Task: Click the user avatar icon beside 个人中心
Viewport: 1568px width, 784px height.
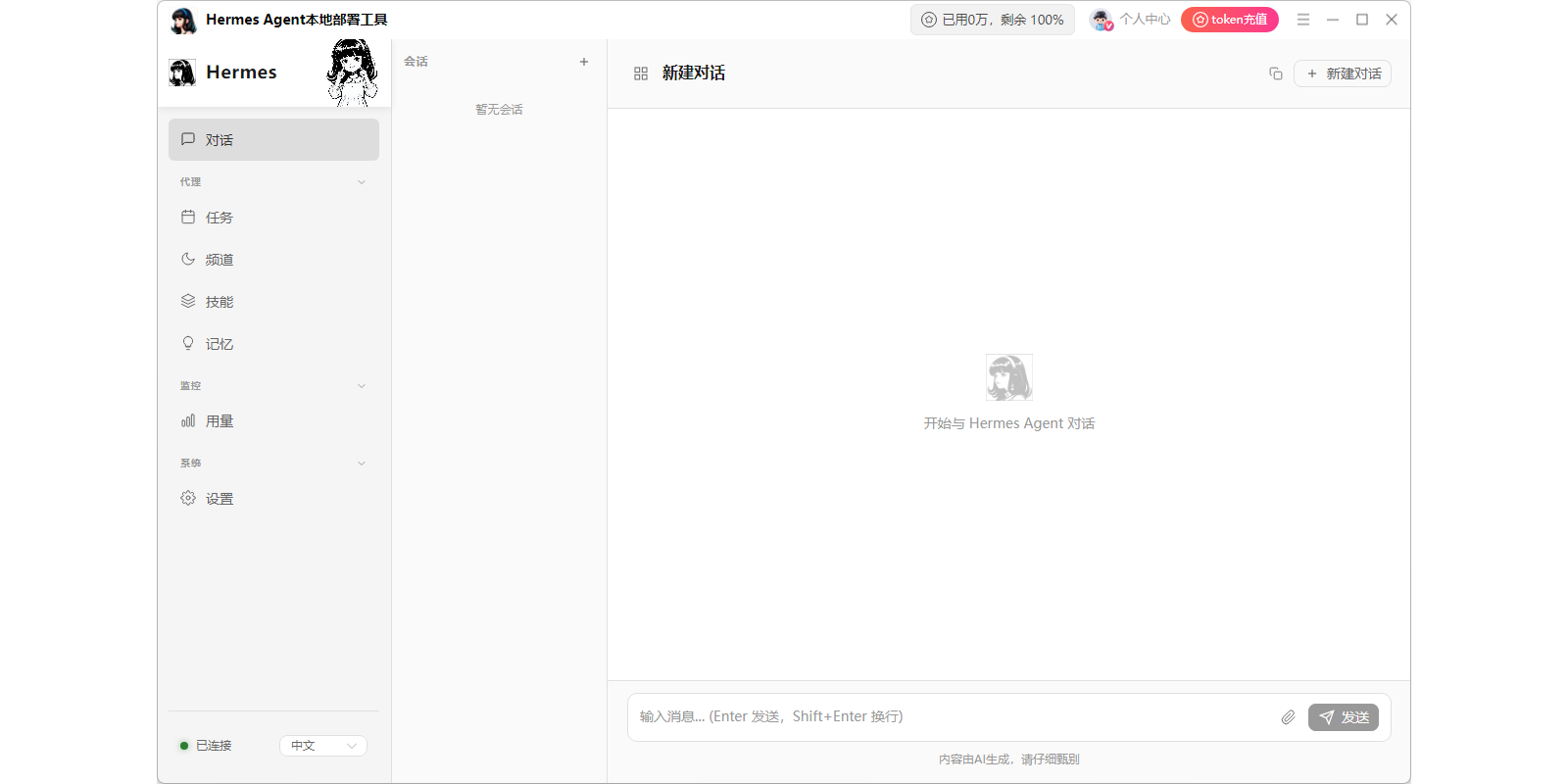Action: [1102, 20]
